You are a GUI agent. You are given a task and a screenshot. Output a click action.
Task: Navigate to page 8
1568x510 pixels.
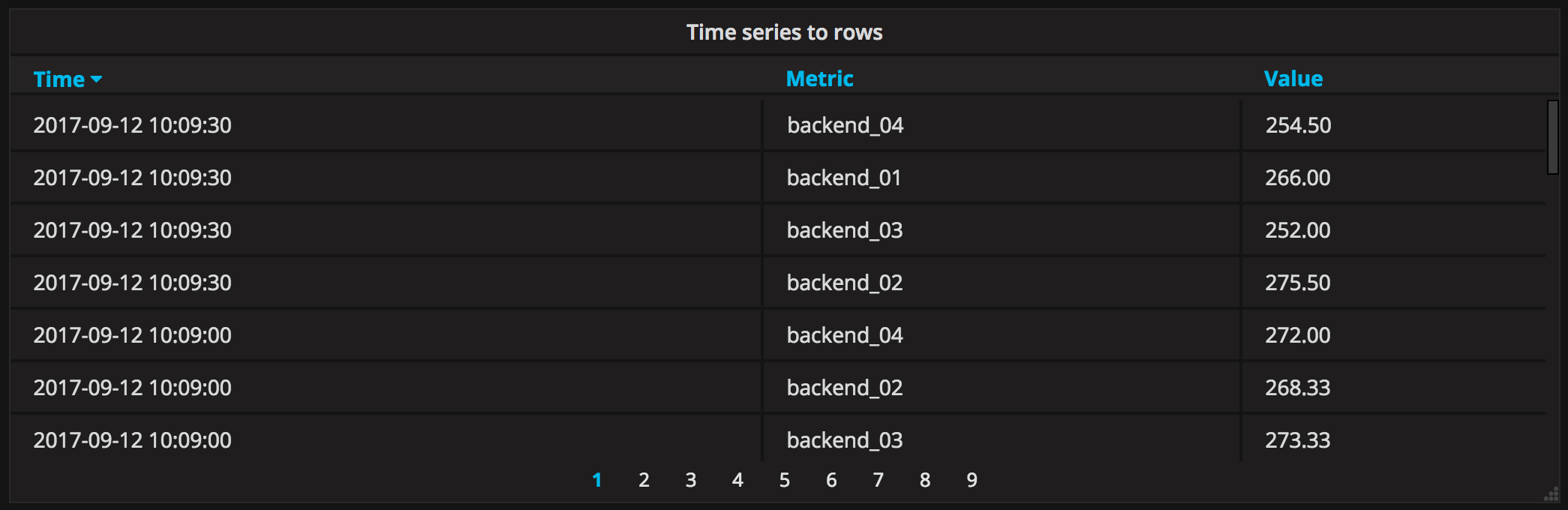pos(925,480)
